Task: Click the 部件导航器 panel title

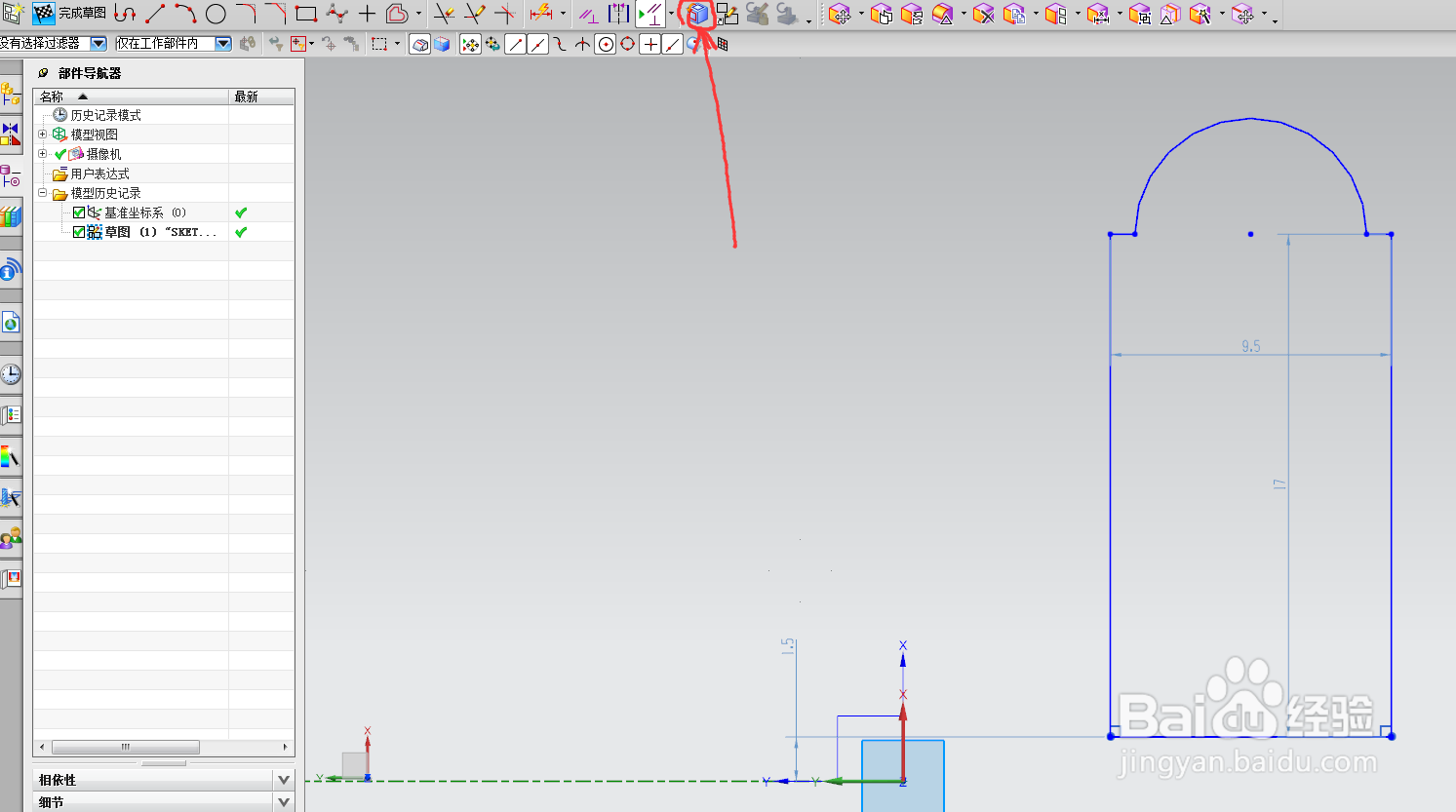Action: [90, 73]
